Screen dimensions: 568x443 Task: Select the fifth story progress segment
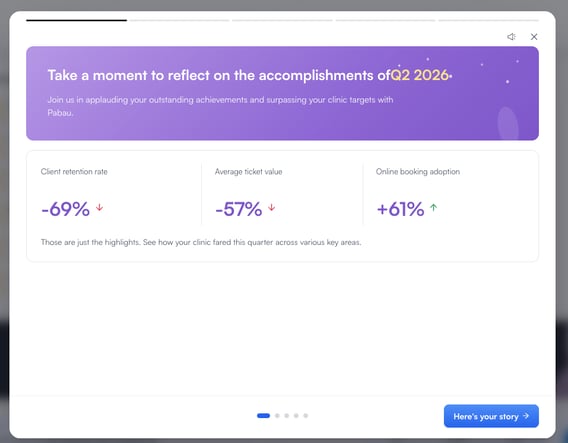click(x=488, y=20)
